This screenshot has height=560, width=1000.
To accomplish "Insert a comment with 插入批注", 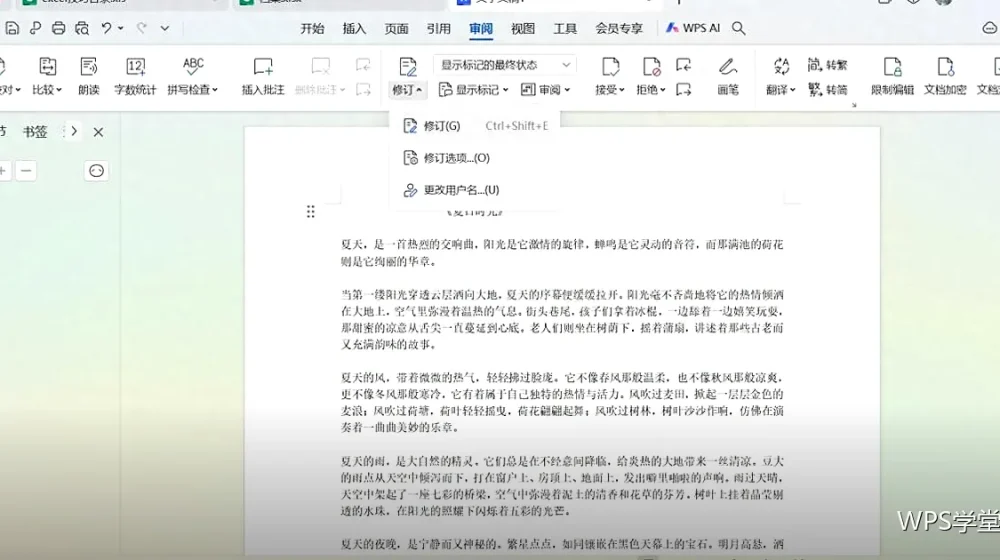I will click(x=263, y=76).
